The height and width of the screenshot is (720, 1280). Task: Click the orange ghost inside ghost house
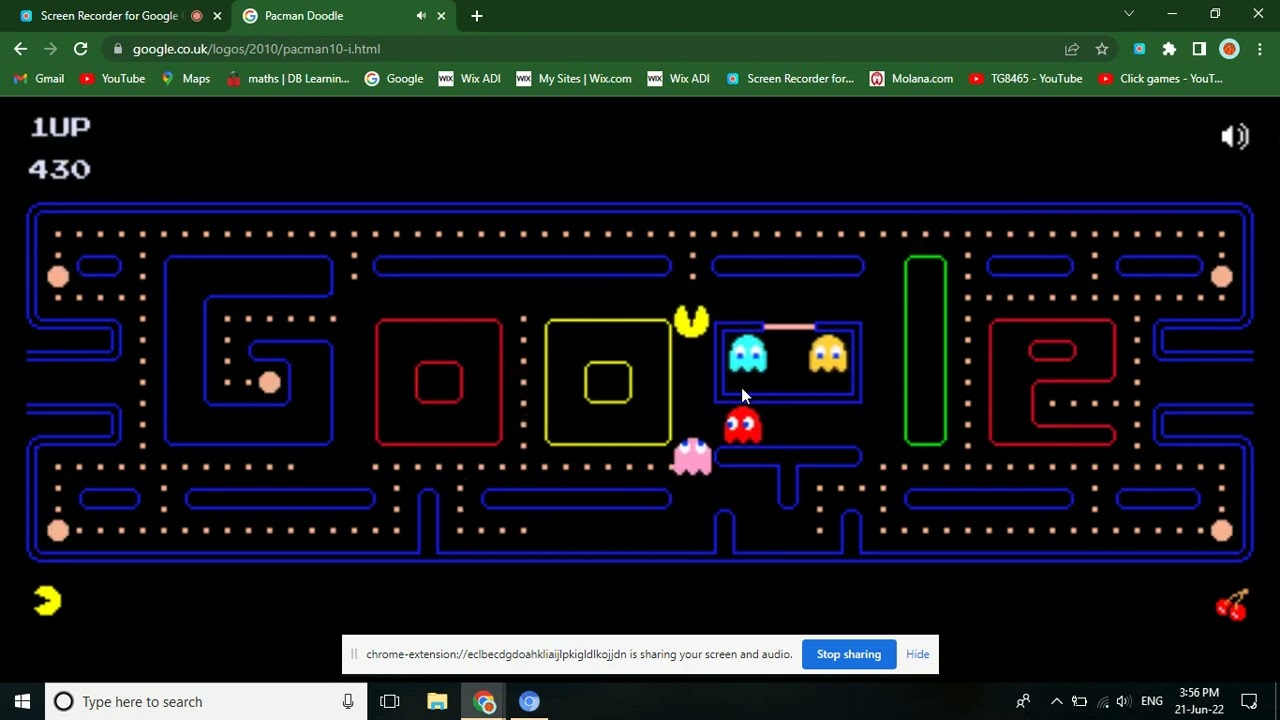point(828,354)
